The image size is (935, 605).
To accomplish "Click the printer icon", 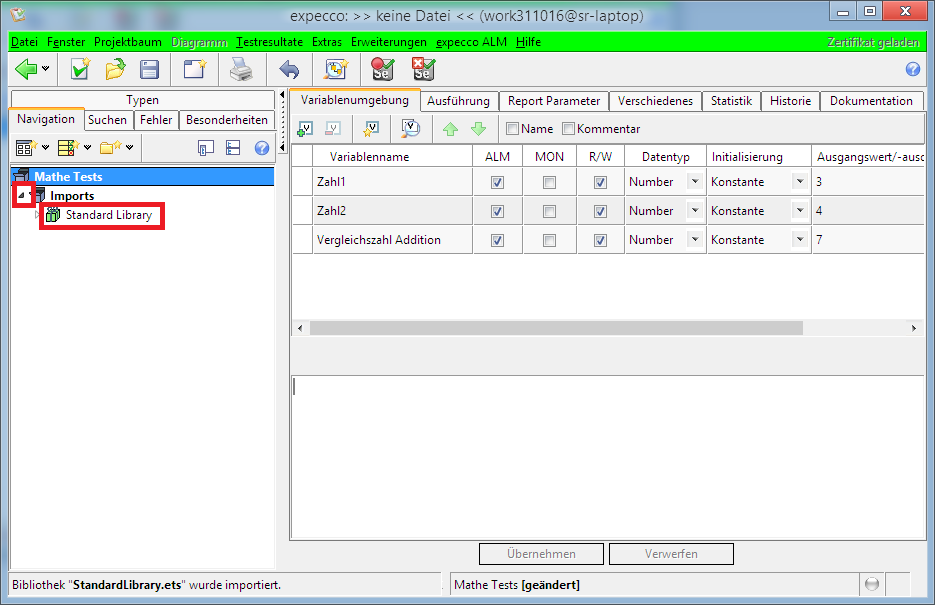I will (x=241, y=69).
